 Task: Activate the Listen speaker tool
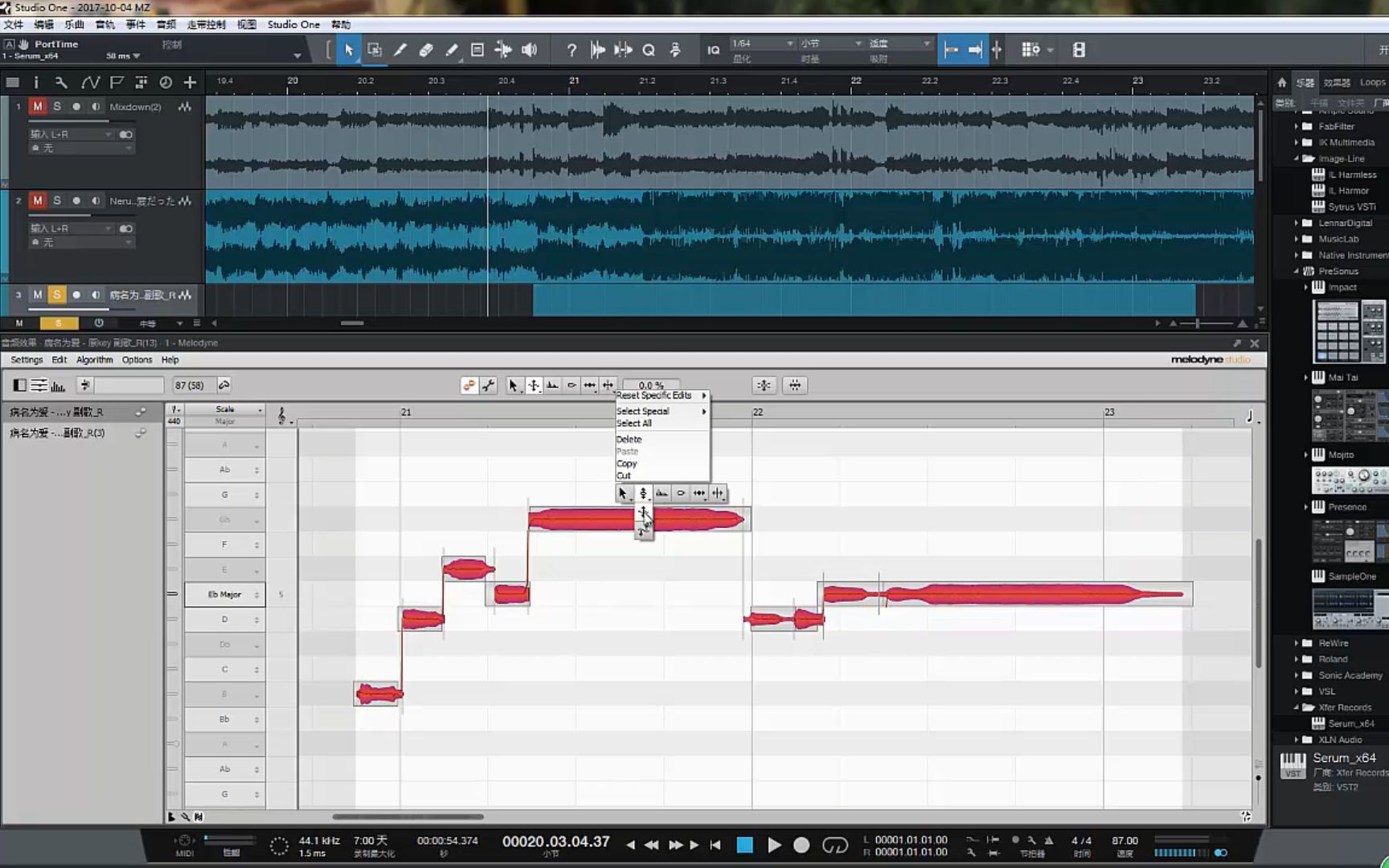tap(529, 50)
